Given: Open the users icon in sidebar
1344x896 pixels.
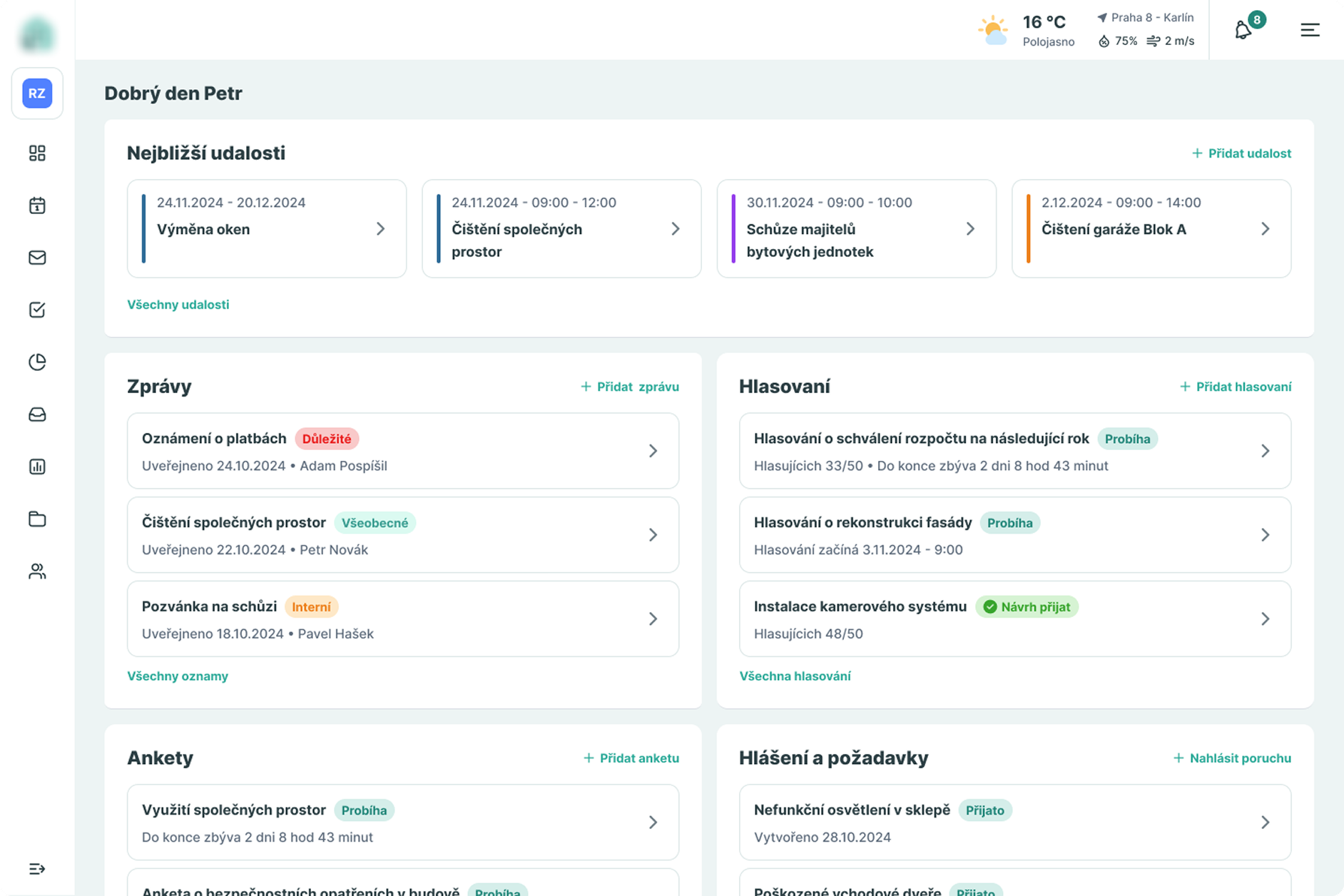Looking at the screenshot, I should 37,571.
